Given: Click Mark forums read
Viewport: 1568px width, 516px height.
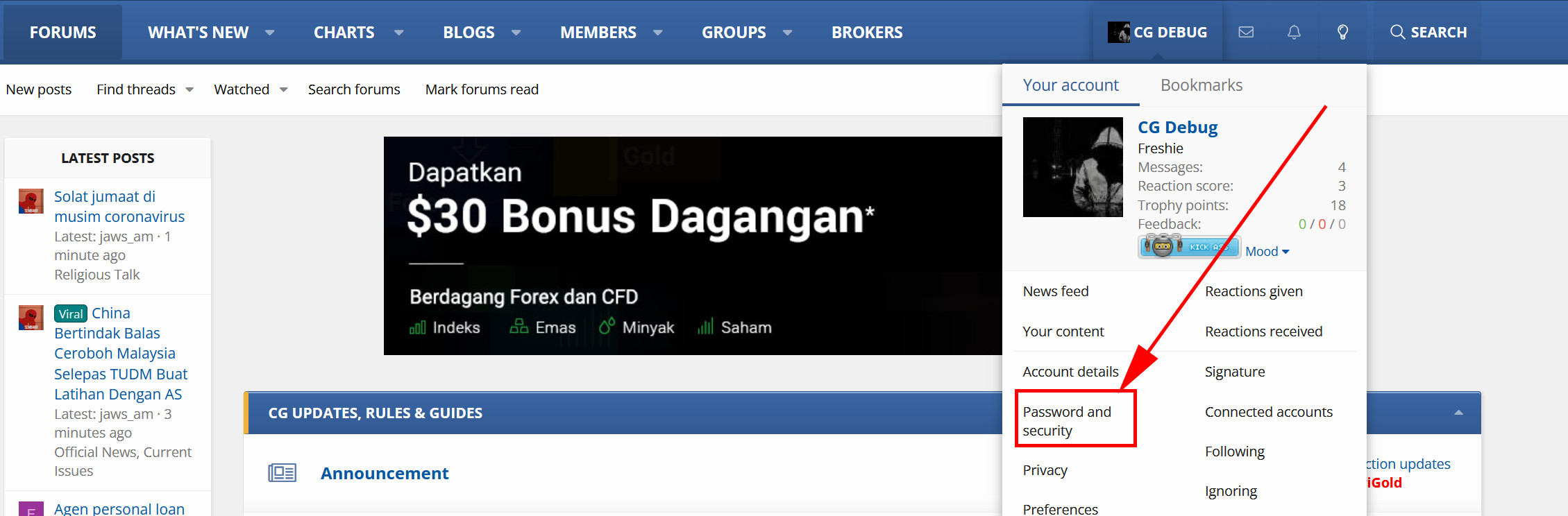Looking at the screenshot, I should [x=482, y=89].
